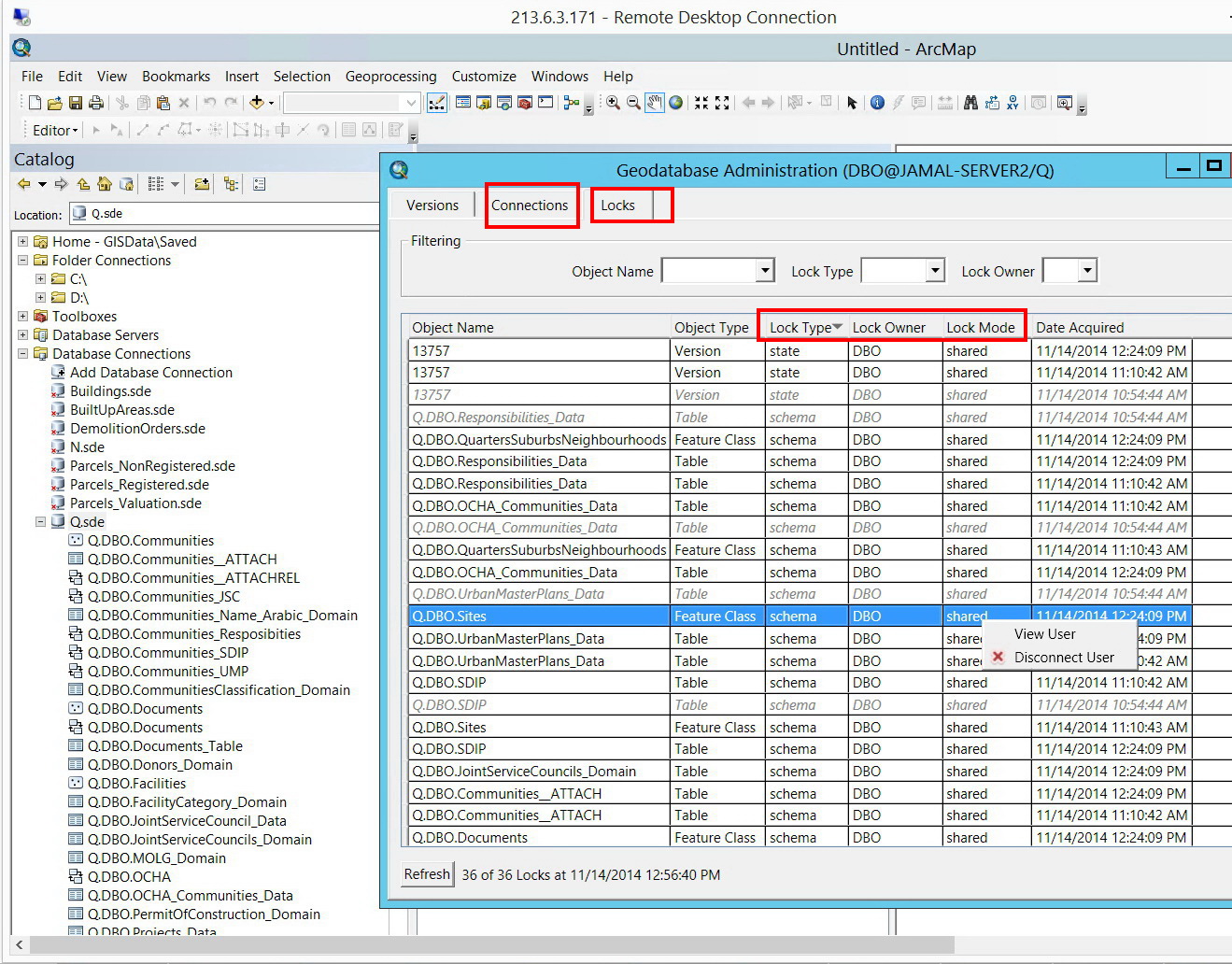Click the New Map File icon
This screenshot has width=1232, height=964.
(35, 103)
